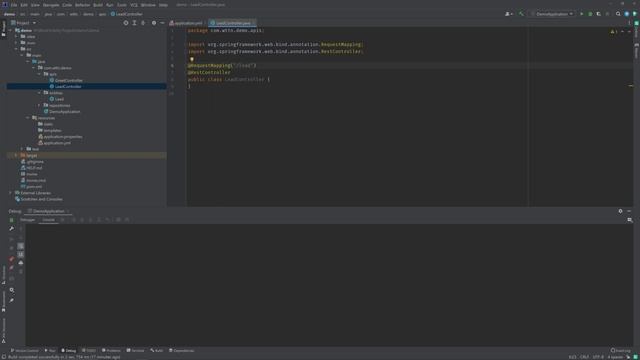Screen dimensions: 640x360
Task: Click the Expand All icon in the Project panel
Action: pos(134,23)
